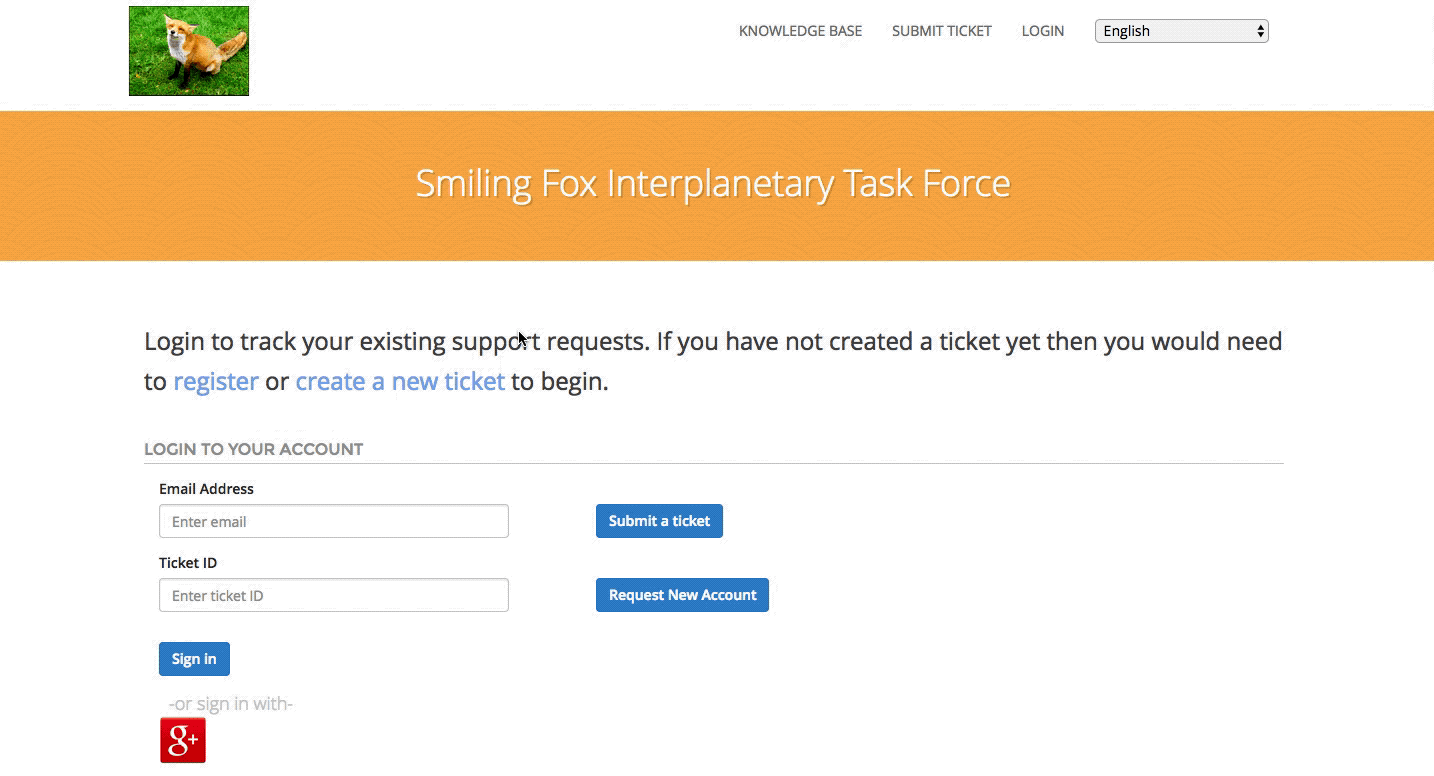1434x776 pixels.
Task: Click the LOGIN TO YOUR ACCOUNT section heading
Action: click(x=253, y=449)
